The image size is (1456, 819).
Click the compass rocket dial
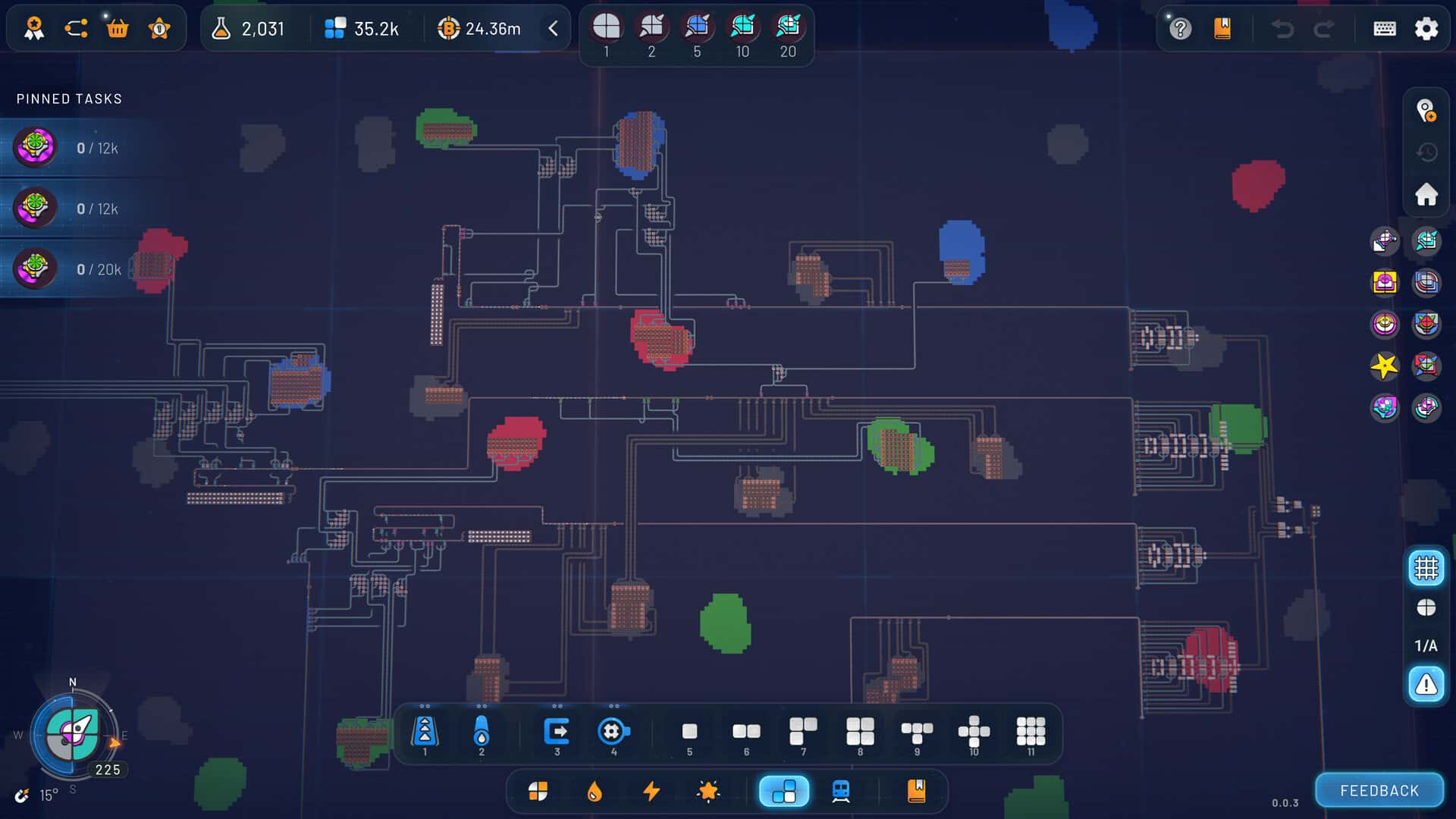point(72,734)
